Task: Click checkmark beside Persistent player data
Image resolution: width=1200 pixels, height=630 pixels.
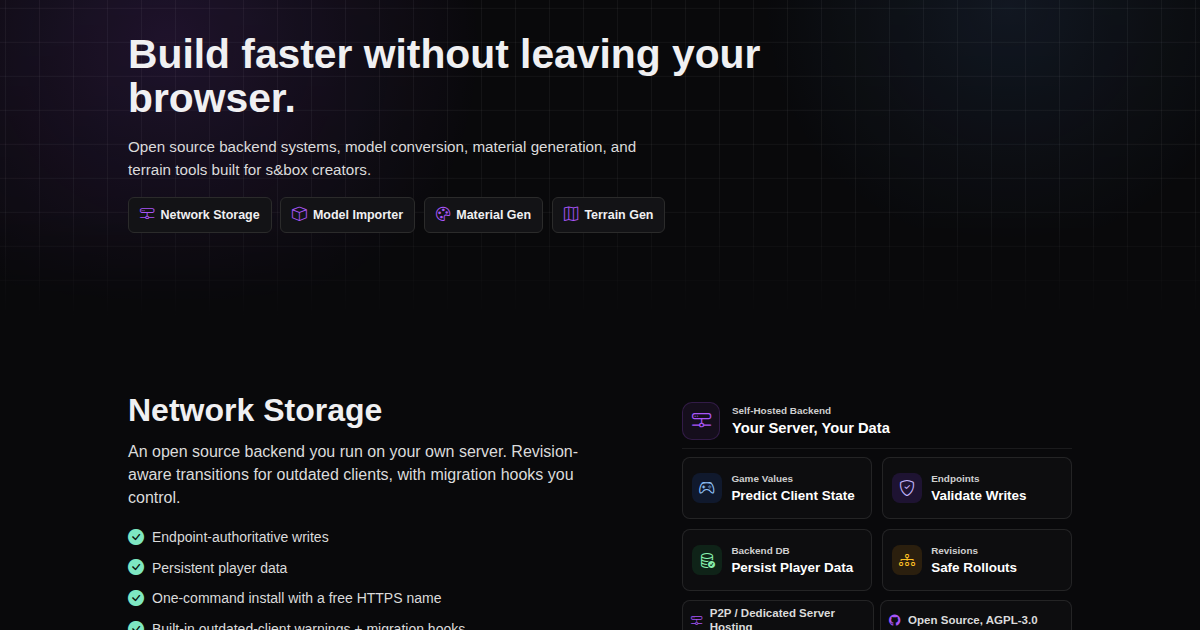Action: click(x=136, y=567)
